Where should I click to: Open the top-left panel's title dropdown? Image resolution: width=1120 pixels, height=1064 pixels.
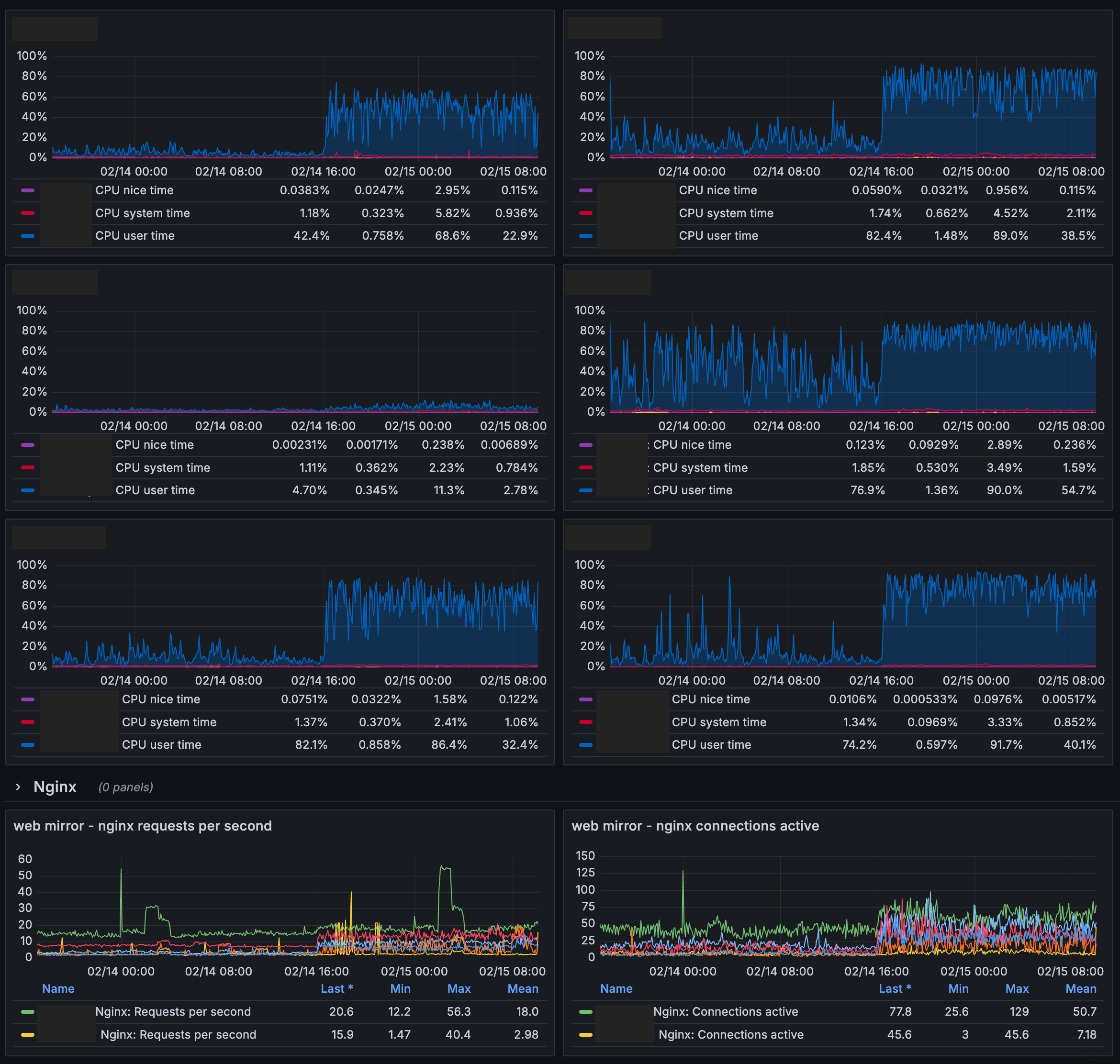click(x=55, y=28)
